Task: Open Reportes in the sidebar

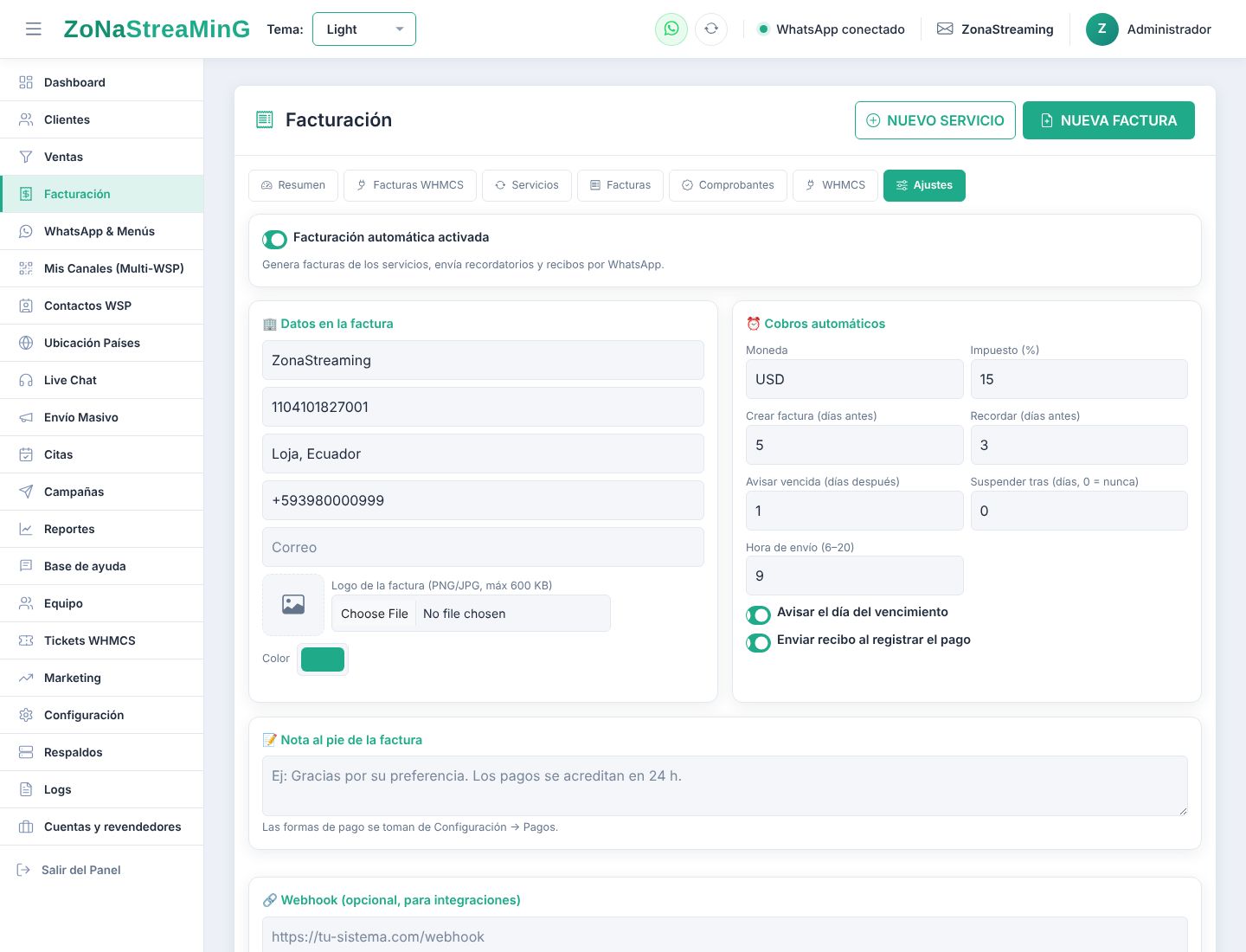Action: coord(102,529)
